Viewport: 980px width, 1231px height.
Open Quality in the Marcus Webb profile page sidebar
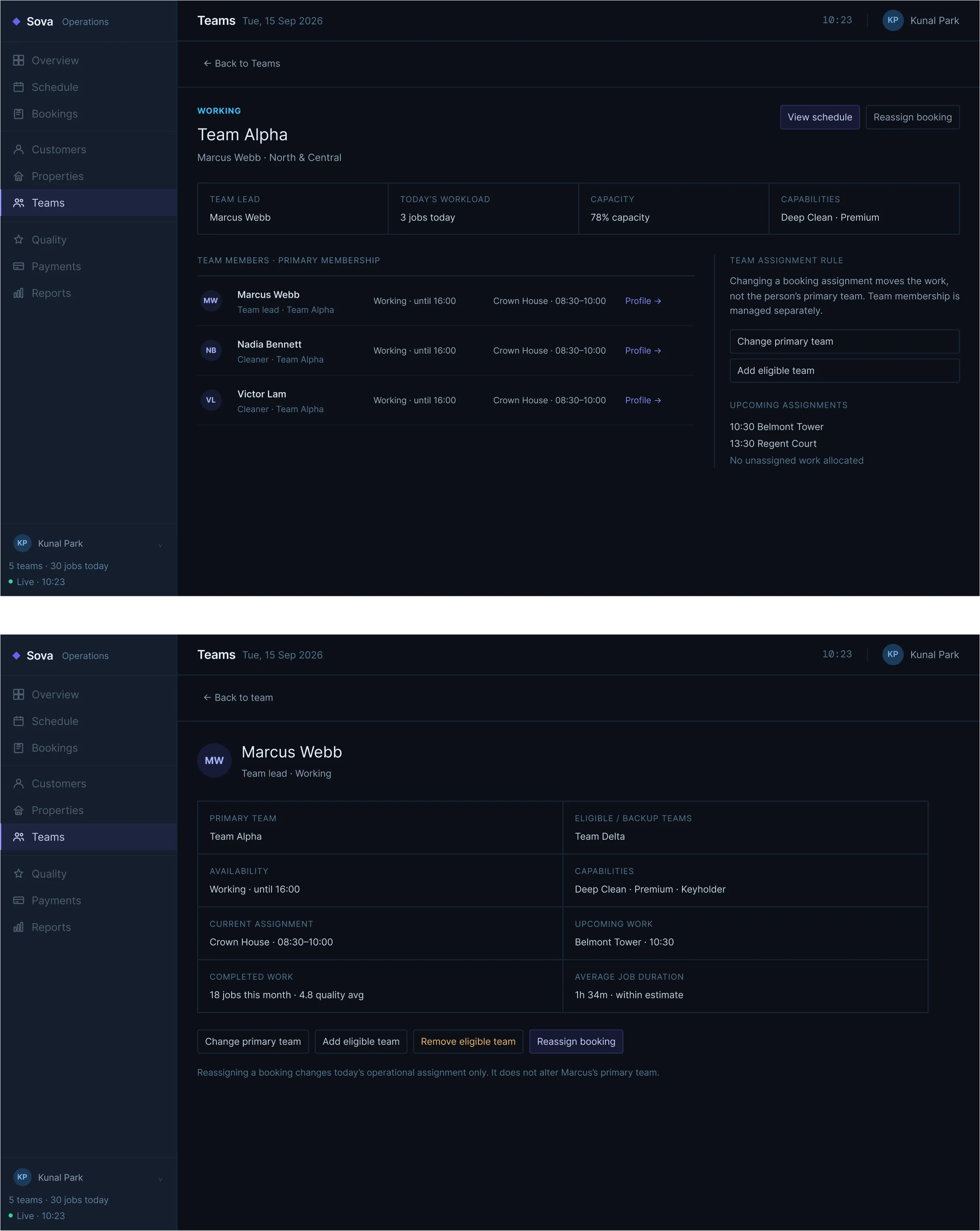(88, 874)
